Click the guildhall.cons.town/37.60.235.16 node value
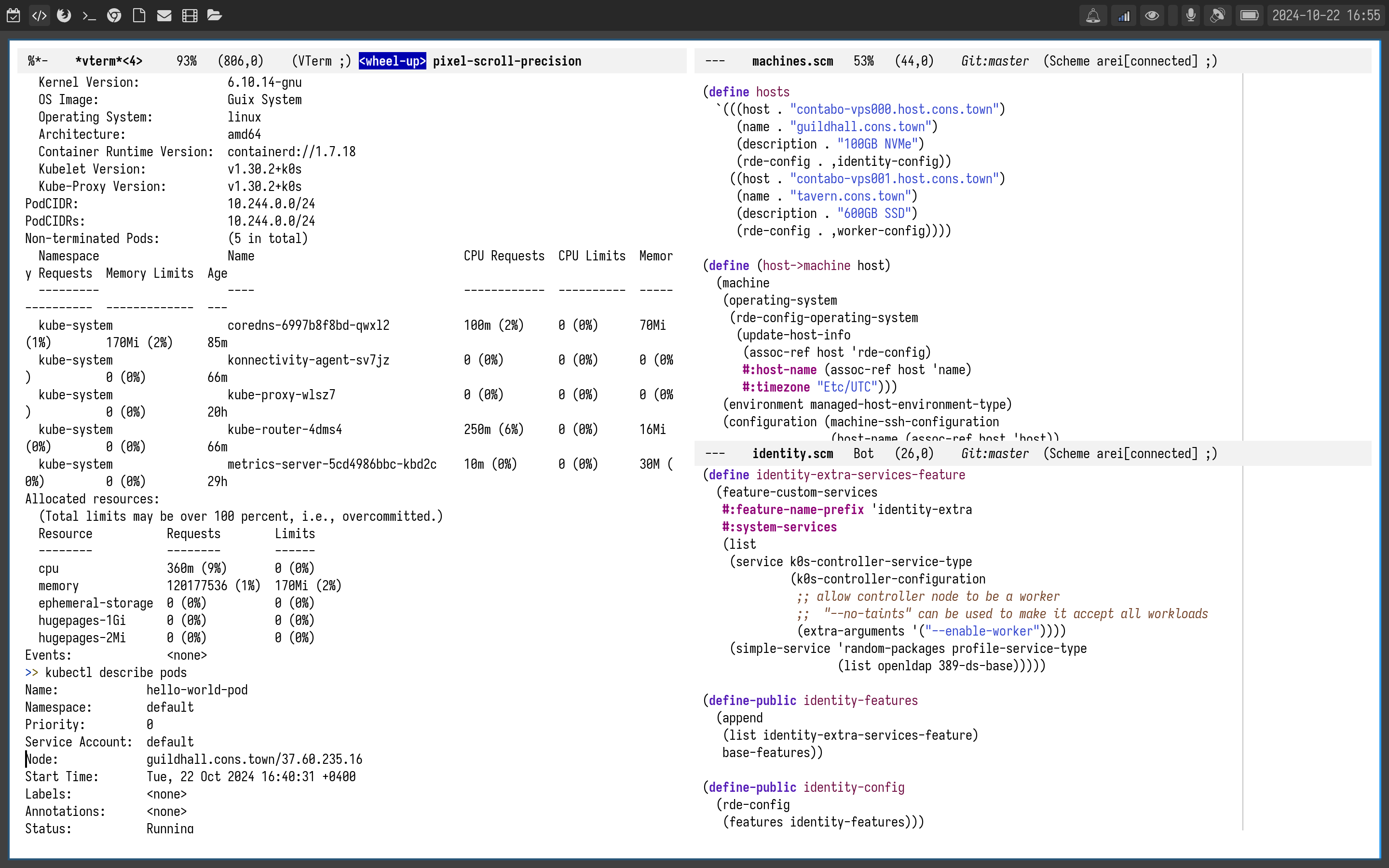This screenshot has height=868, width=1389. (x=254, y=759)
